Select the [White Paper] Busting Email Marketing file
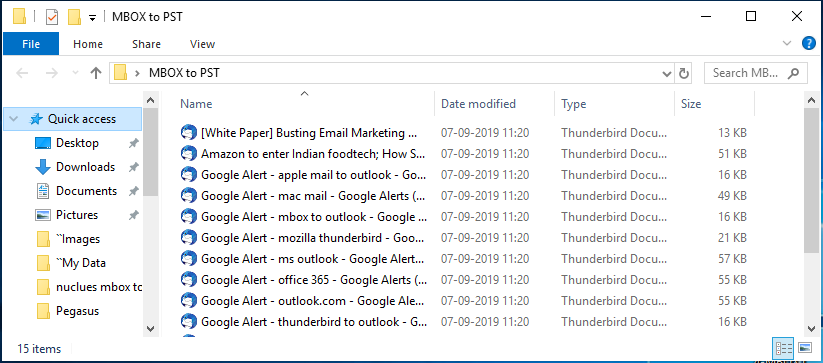Viewport: 823px width, 363px height. (x=310, y=133)
